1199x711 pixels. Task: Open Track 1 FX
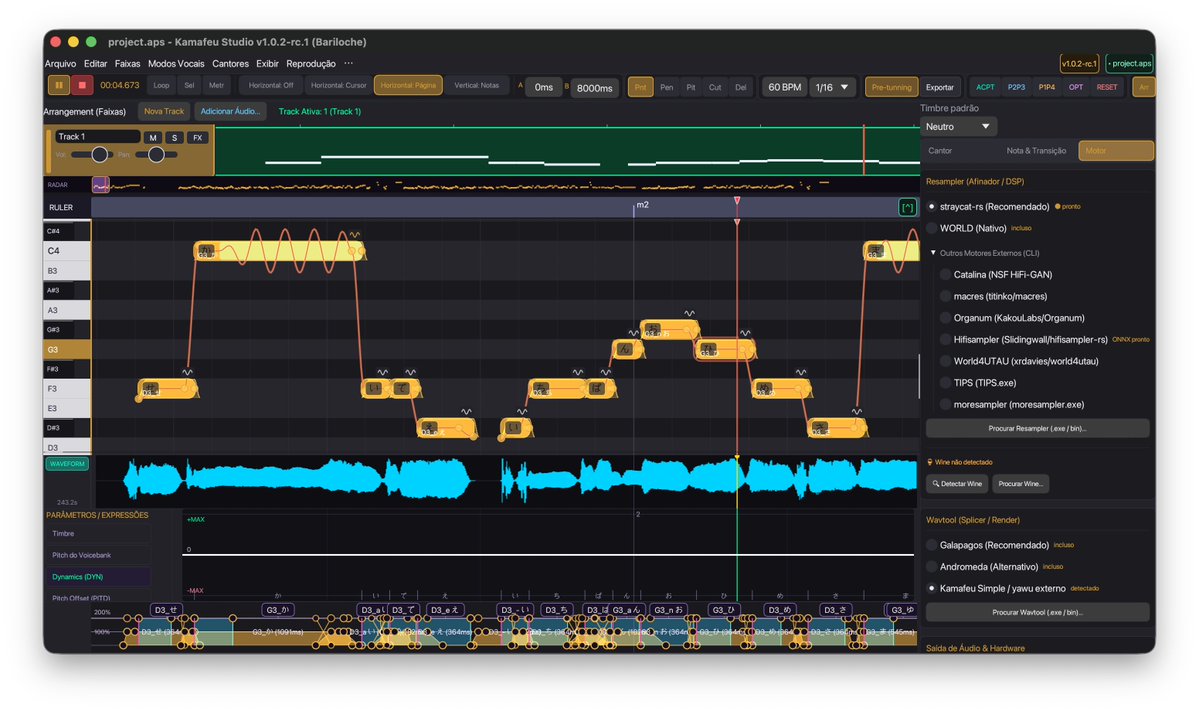(197, 138)
